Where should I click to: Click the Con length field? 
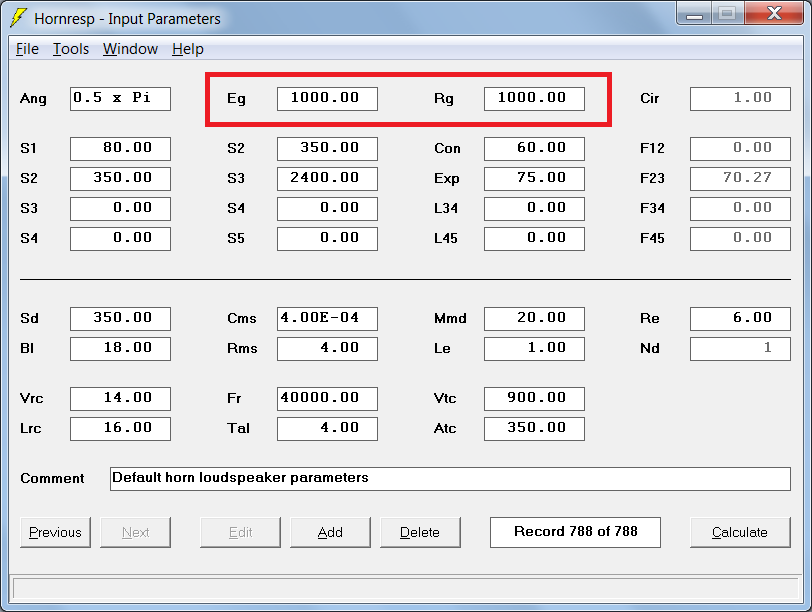point(534,149)
